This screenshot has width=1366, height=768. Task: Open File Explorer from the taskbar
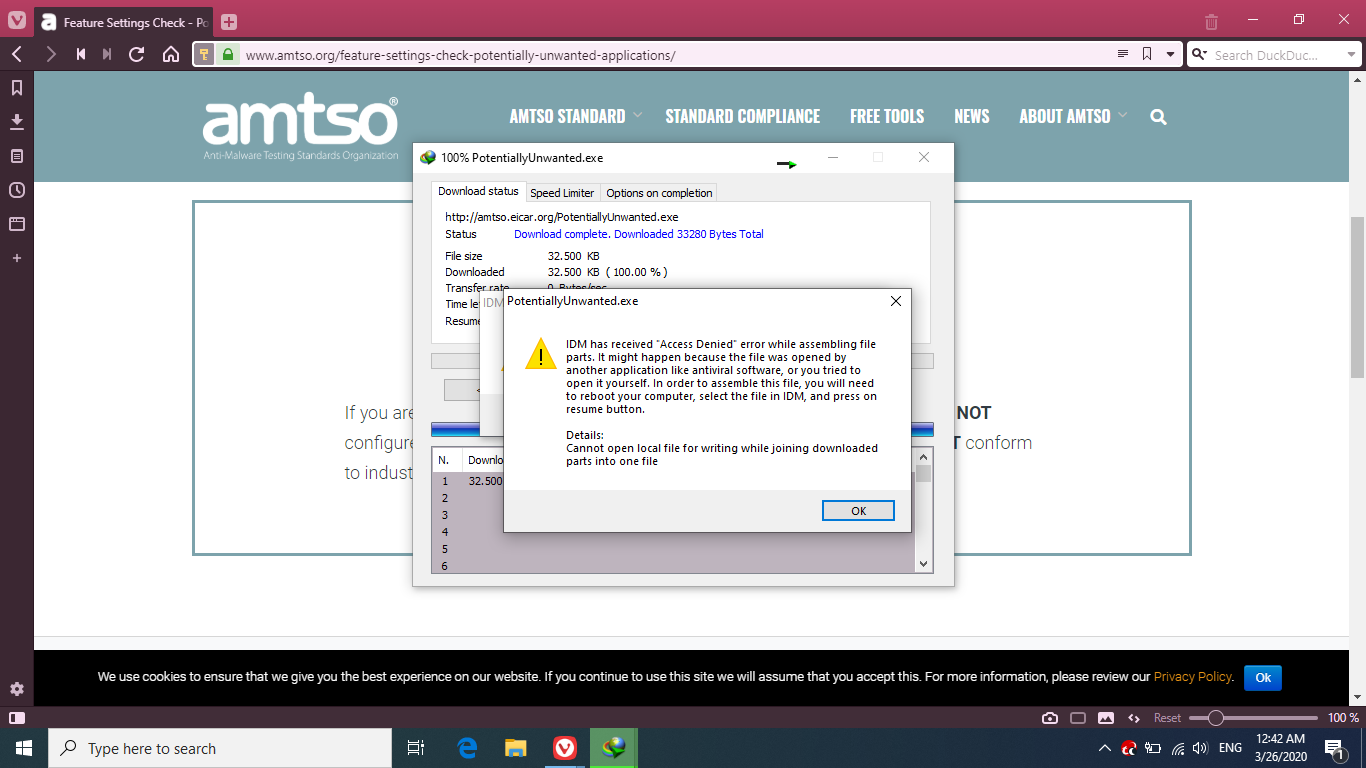coord(516,748)
